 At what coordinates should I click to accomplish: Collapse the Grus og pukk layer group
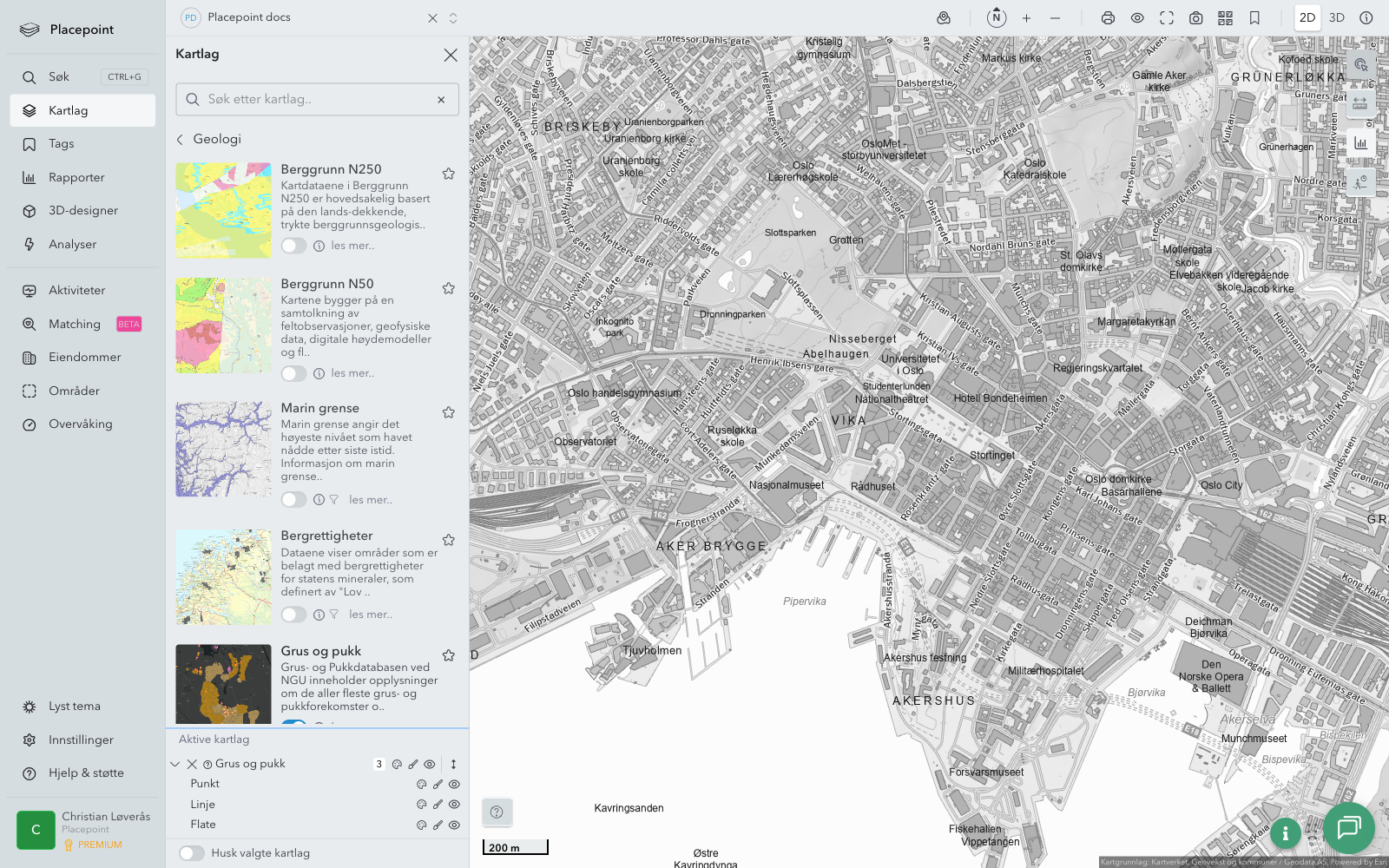pos(175,764)
